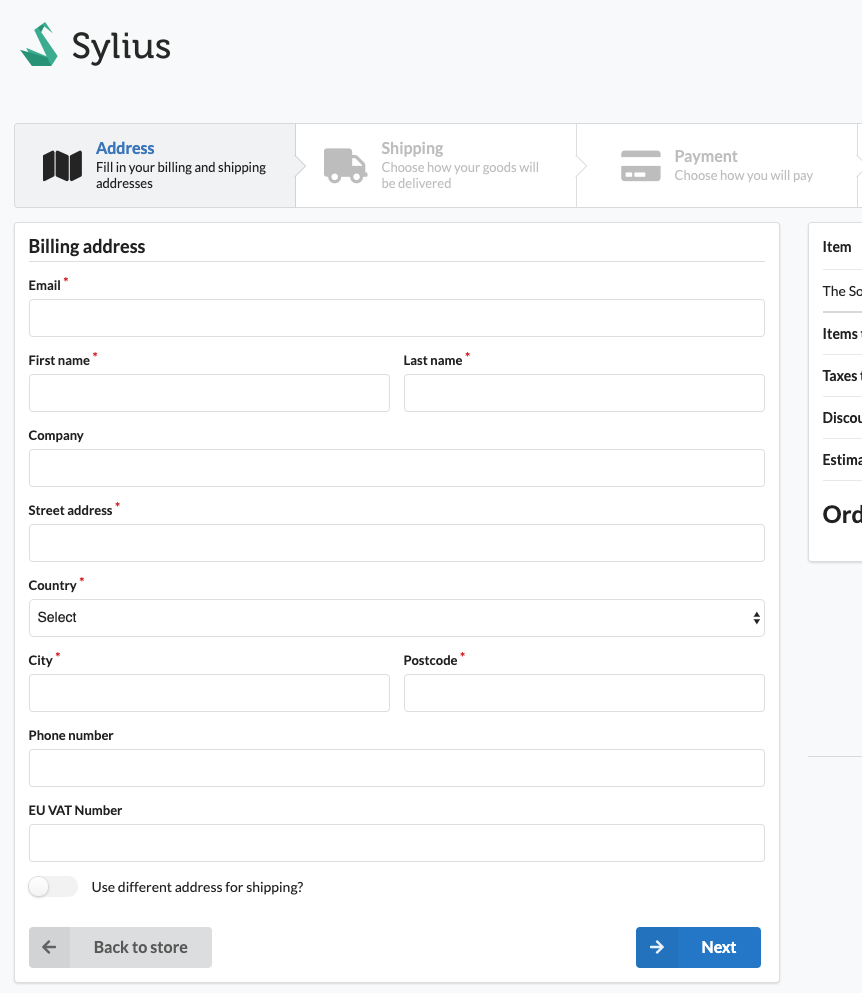This screenshot has height=993, width=862.
Task: Click 'Fill in your billing and shipping addresses' text
Action: [181, 175]
